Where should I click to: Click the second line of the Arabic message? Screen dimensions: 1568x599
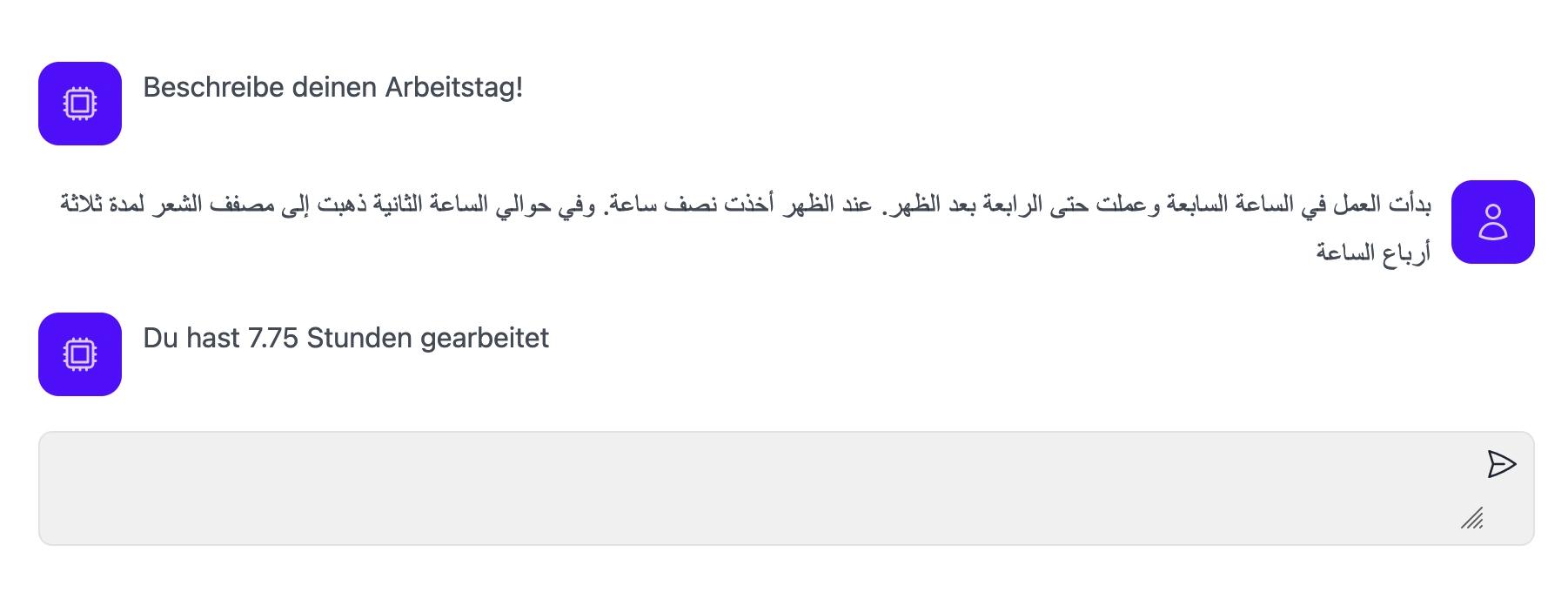point(1372,252)
